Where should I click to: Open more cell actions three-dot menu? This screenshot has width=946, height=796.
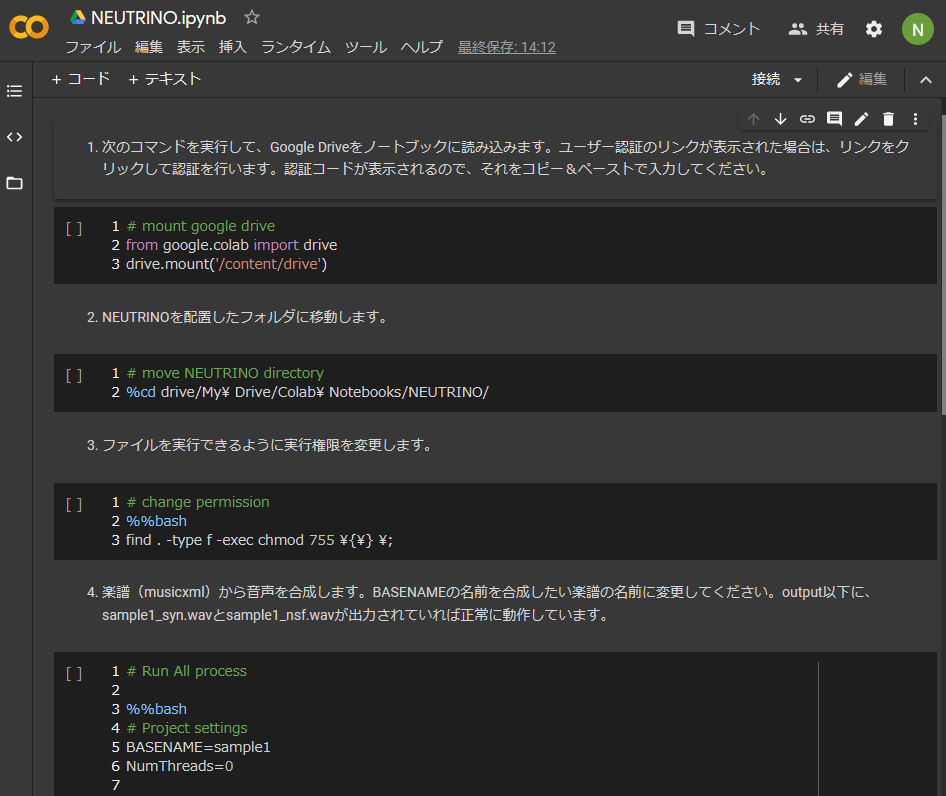click(x=915, y=119)
